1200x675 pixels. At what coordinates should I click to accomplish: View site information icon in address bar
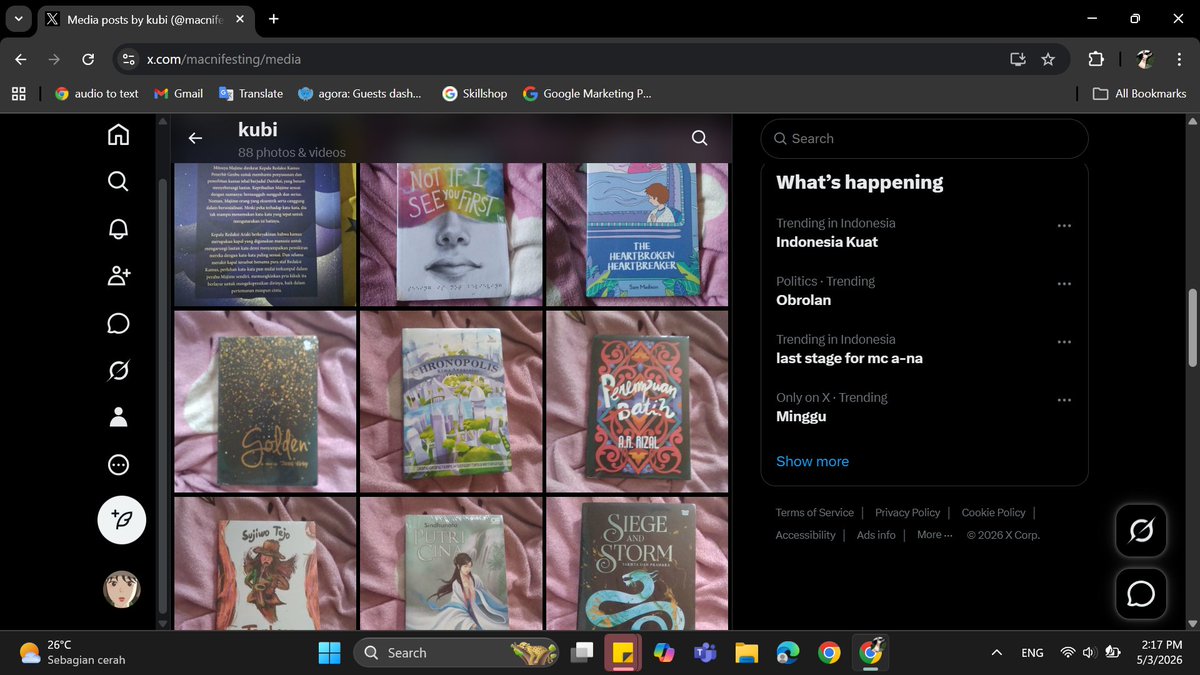tap(128, 59)
